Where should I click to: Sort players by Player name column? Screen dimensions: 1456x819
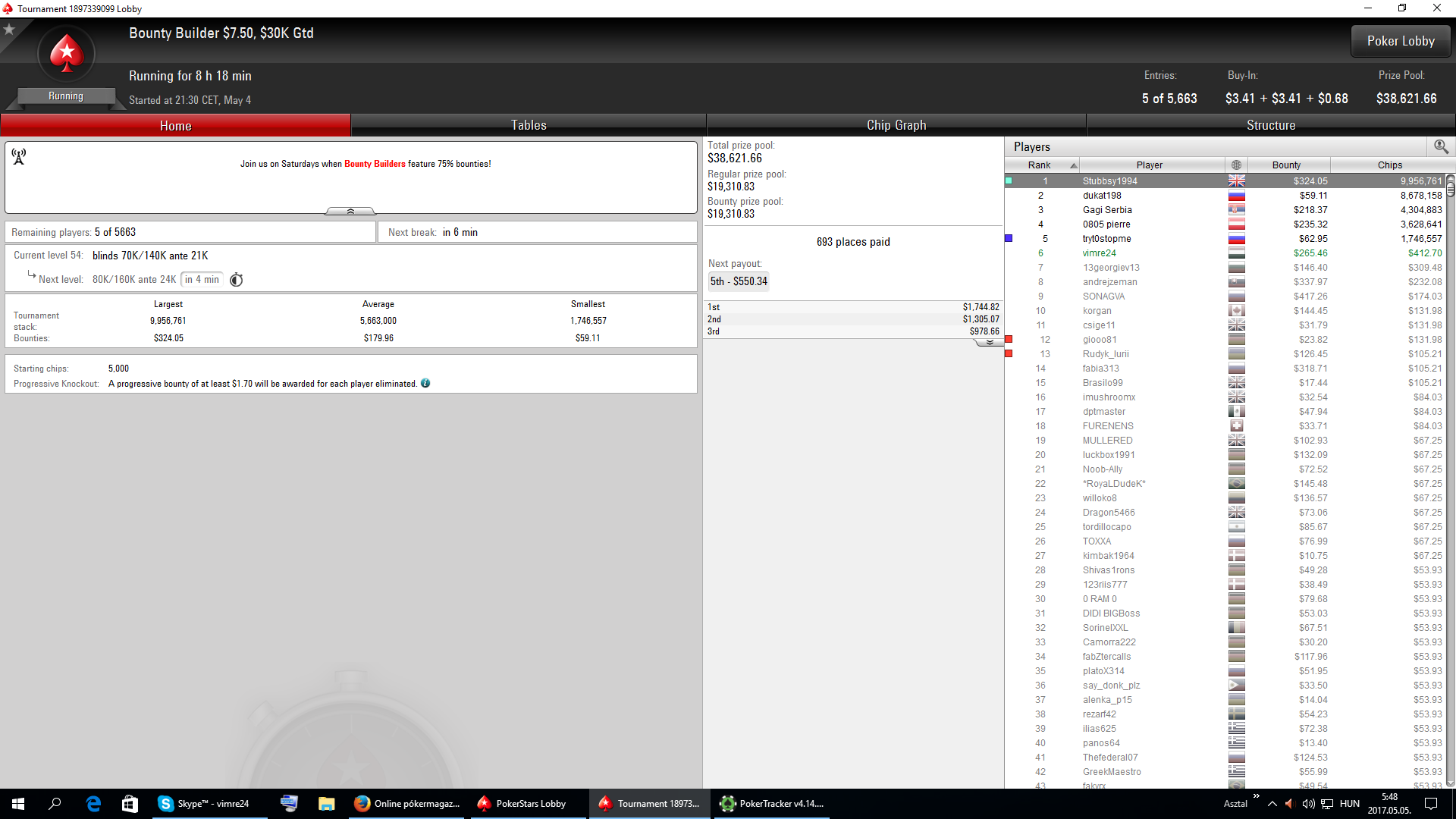point(1151,165)
